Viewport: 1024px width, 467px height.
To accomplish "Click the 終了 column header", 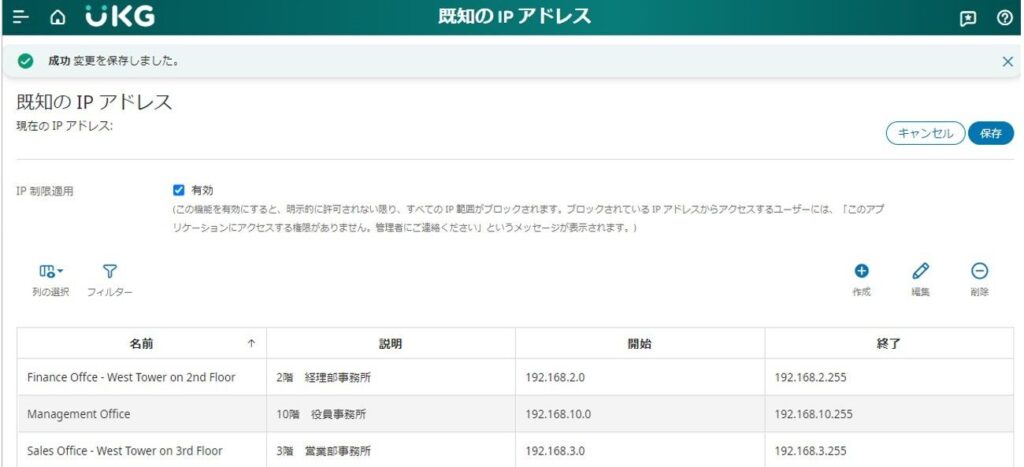I will coord(888,343).
